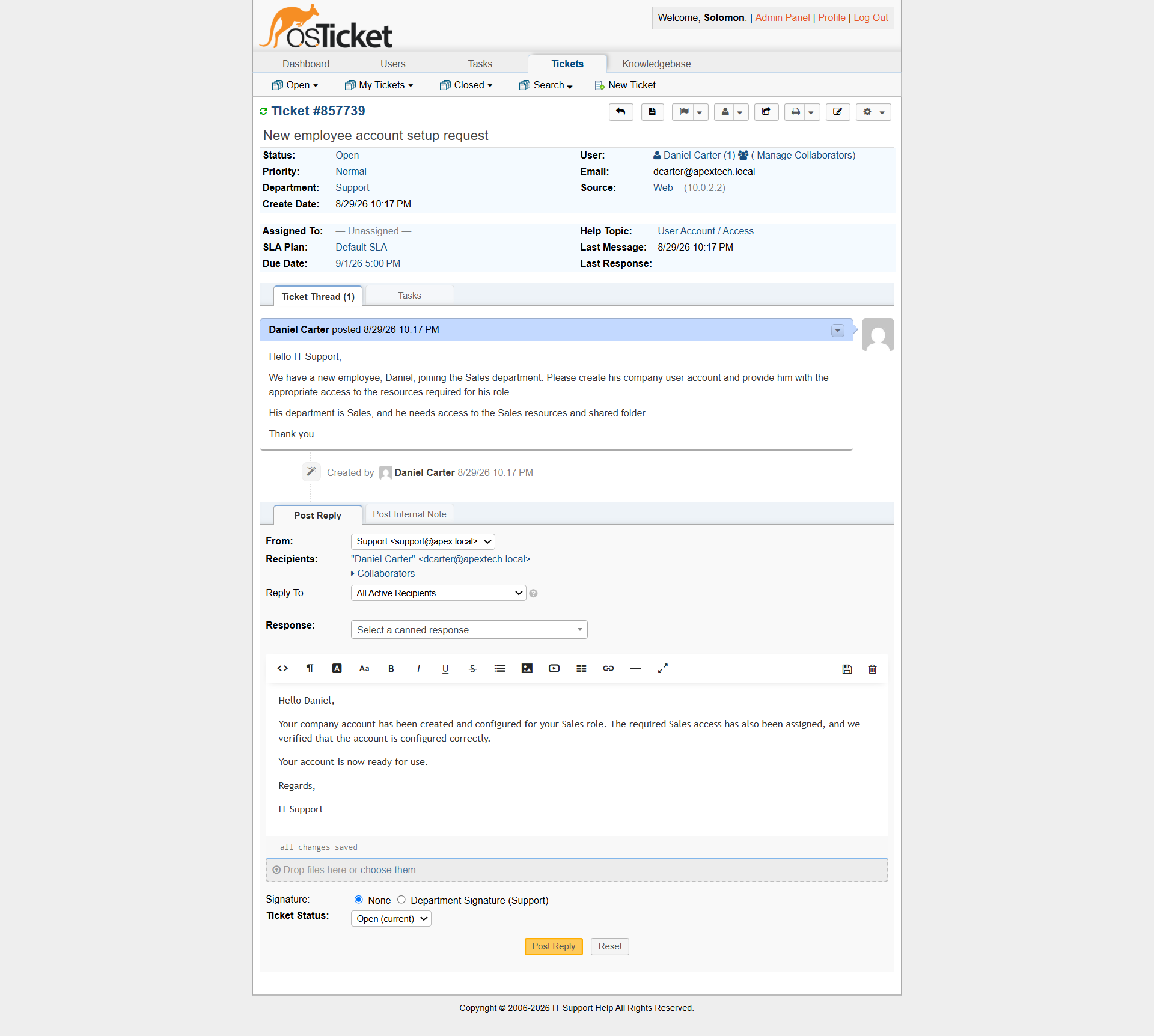Image resolution: width=1154 pixels, height=1036 pixels.
Task: Insert a list in the reply editor
Action: [500, 668]
